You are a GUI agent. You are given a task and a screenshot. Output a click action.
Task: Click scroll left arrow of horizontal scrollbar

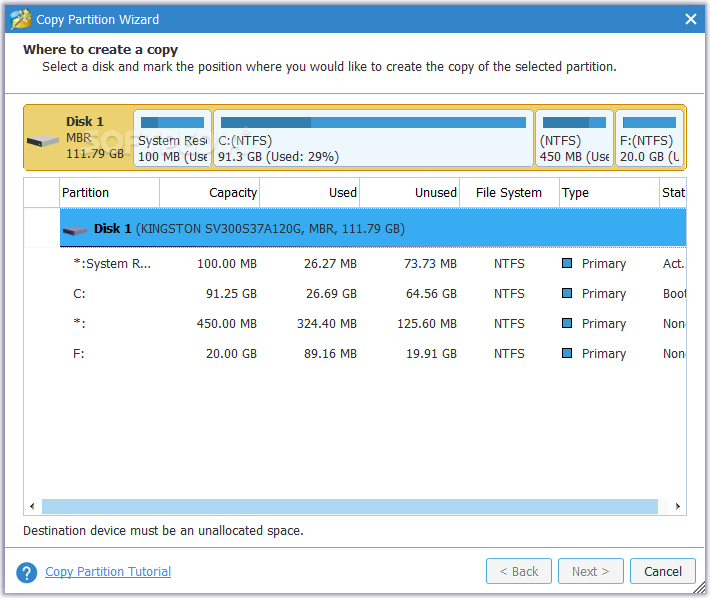pyautogui.click(x=32, y=506)
